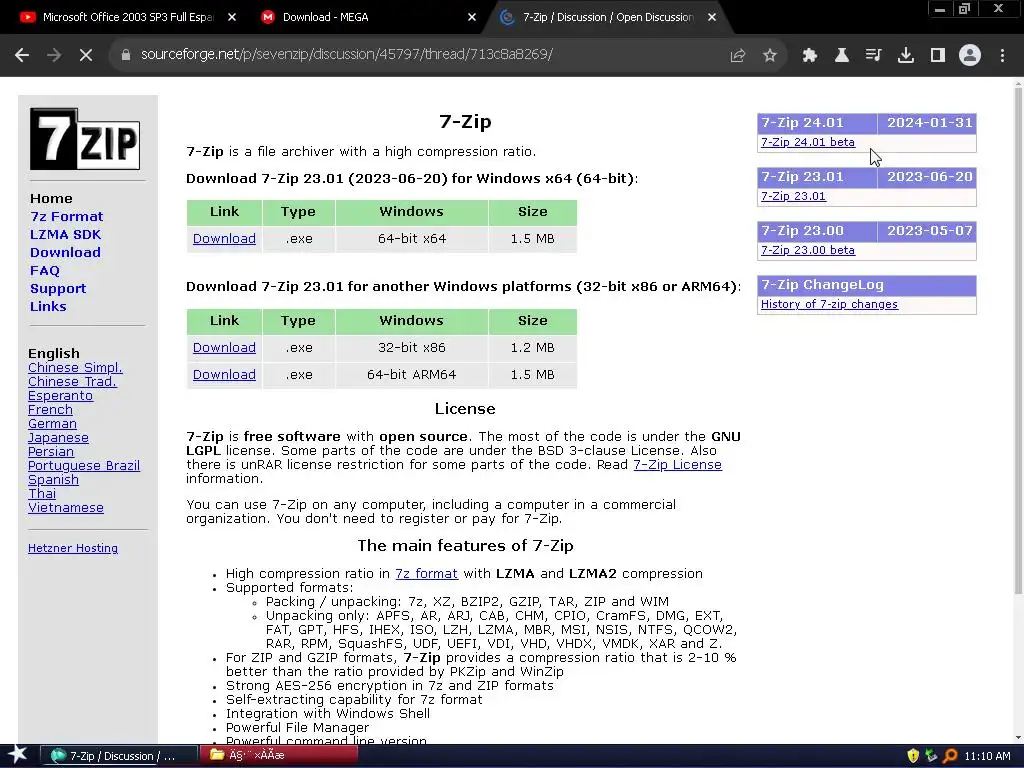Switch language to French
Viewport: 1024px width, 768px height.
pyautogui.click(x=50, y=410)
